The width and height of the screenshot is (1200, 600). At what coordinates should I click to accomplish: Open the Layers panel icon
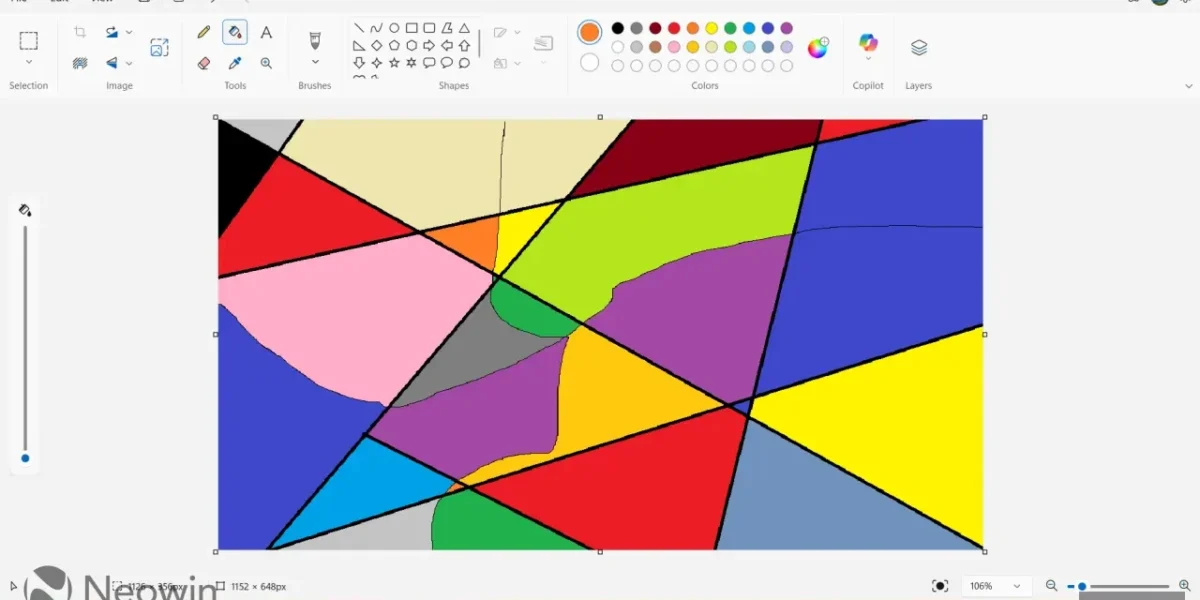(x=919, y=47)
